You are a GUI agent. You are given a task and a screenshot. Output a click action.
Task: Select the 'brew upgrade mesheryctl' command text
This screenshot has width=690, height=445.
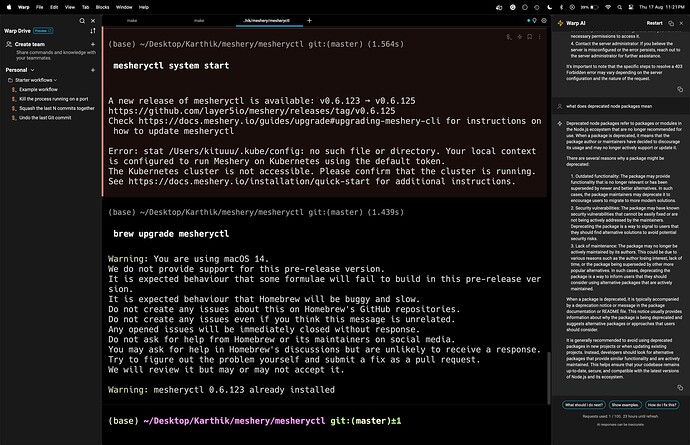tap(171, 234)
